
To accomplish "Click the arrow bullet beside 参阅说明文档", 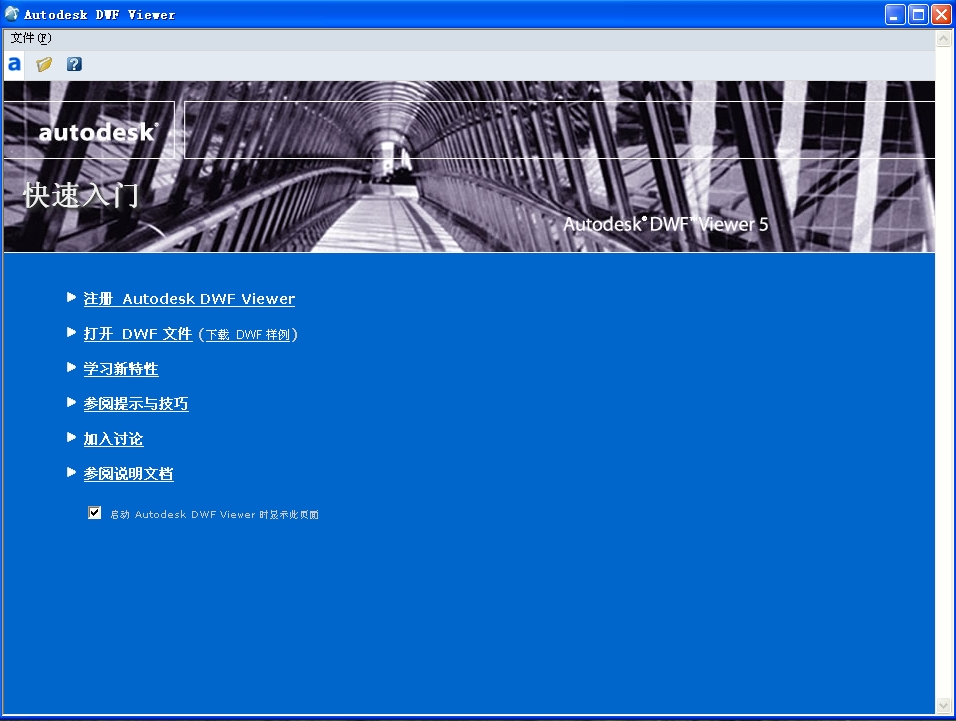I will coord(71,472).
